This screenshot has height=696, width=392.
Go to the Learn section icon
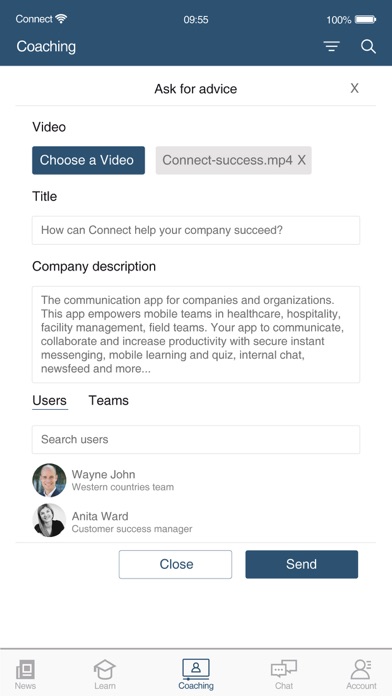click(105, 669)
